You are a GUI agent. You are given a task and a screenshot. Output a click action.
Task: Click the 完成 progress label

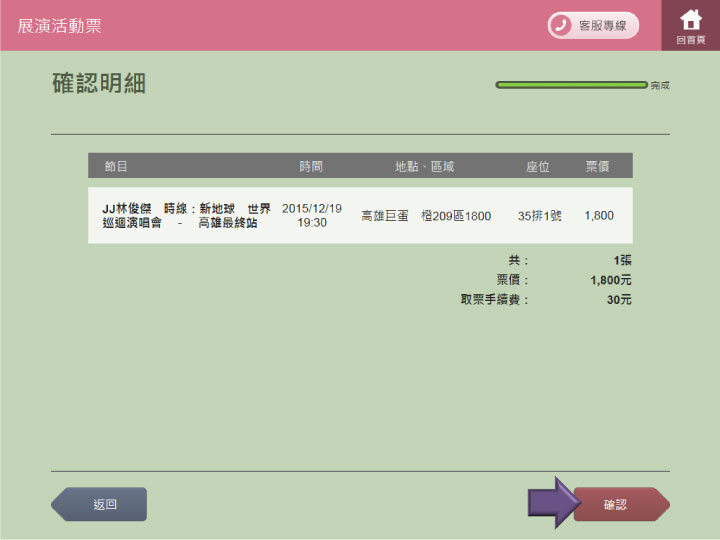point(660,85)
